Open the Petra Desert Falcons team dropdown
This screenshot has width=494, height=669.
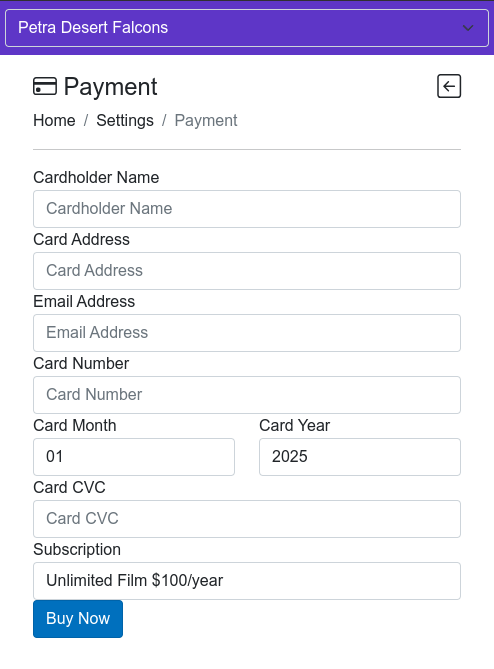click(247, 28)
